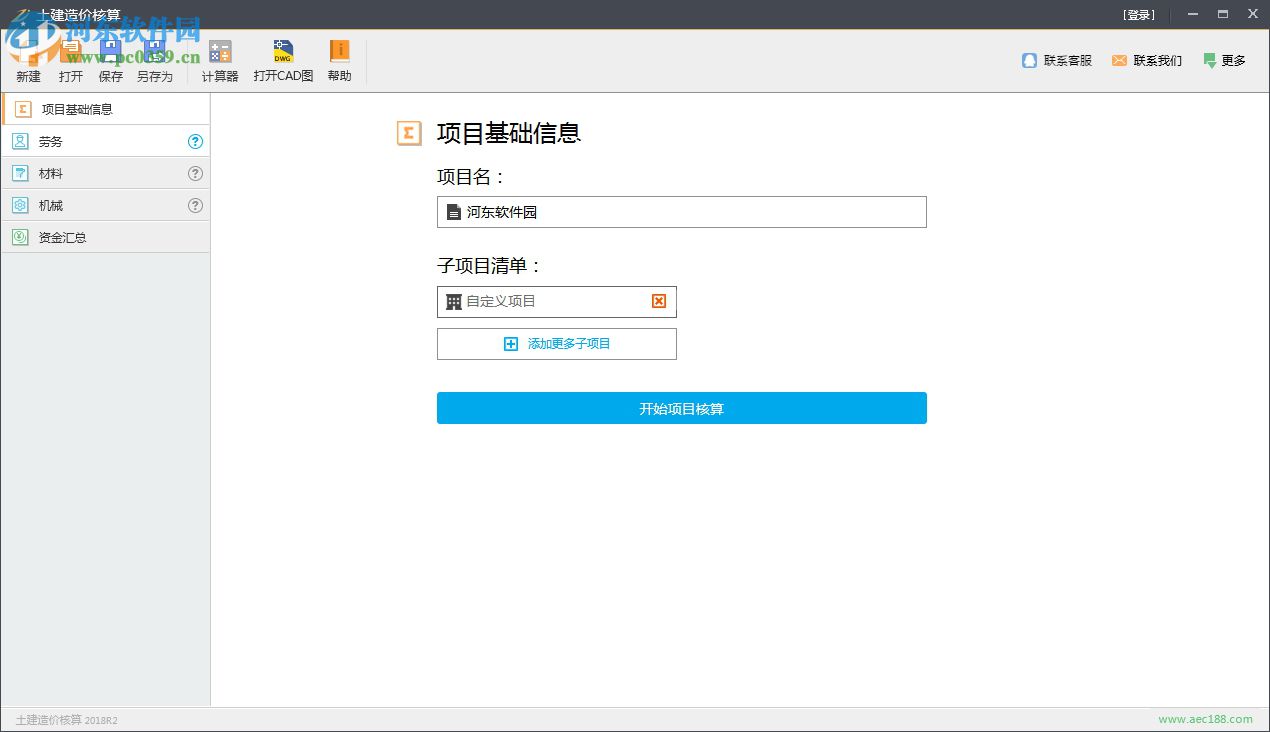Create a new project with 新建 icon
This screenshot has width=1270, height=732.
pos(27,60)
